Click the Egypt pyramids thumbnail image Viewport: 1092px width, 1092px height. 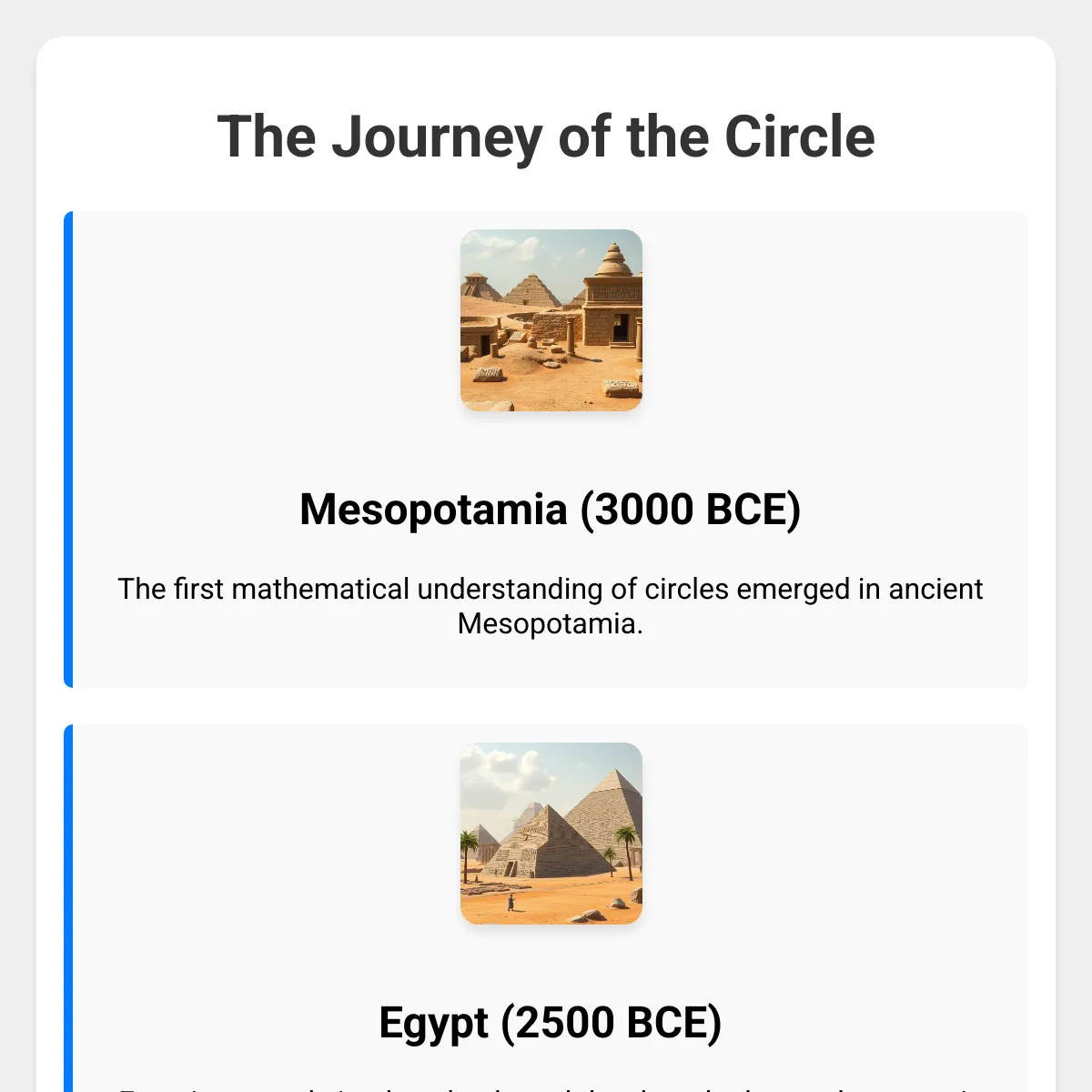[551, 833]
